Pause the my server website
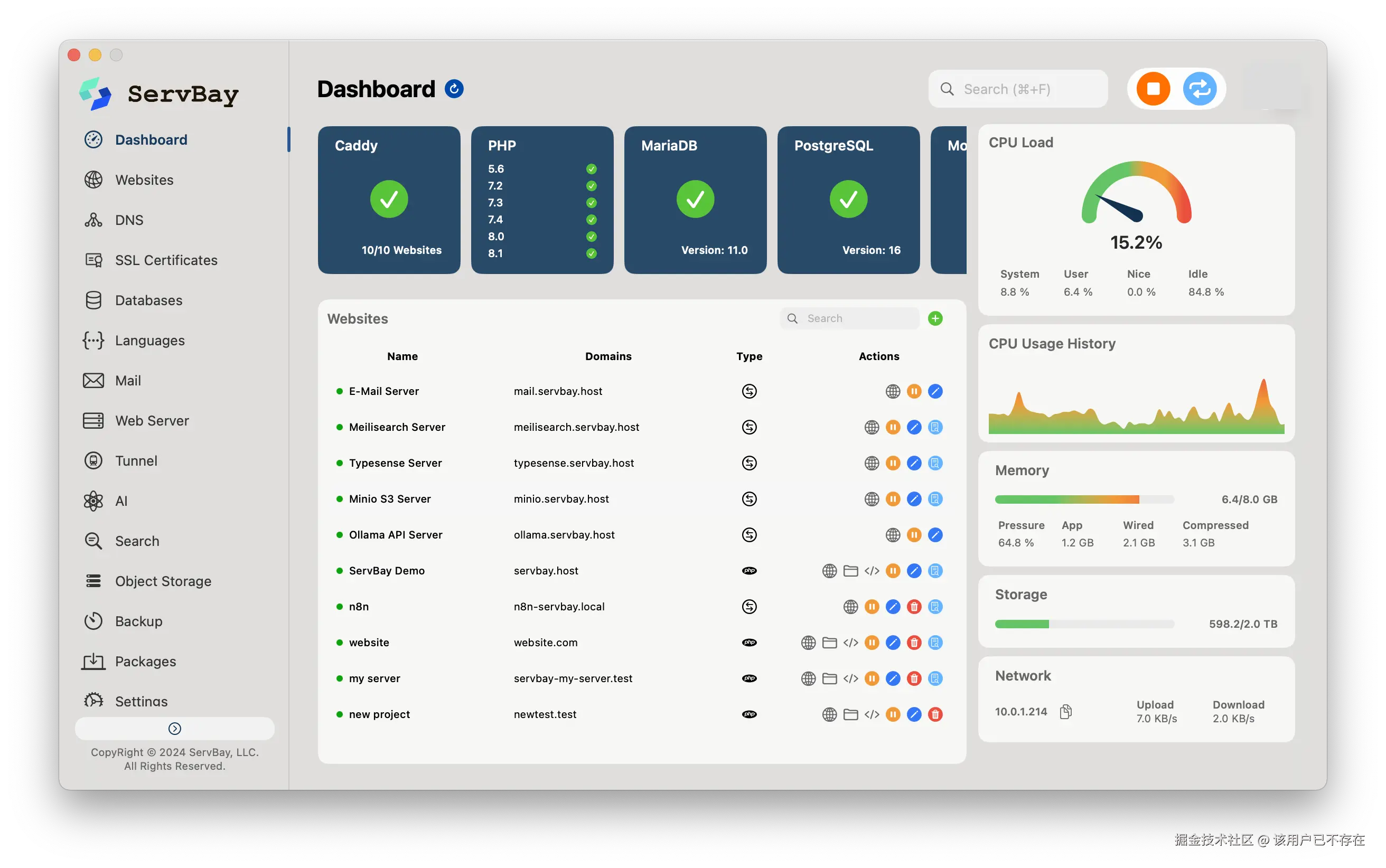Viewport: 1386px width, 868px height. coord(872,678)
